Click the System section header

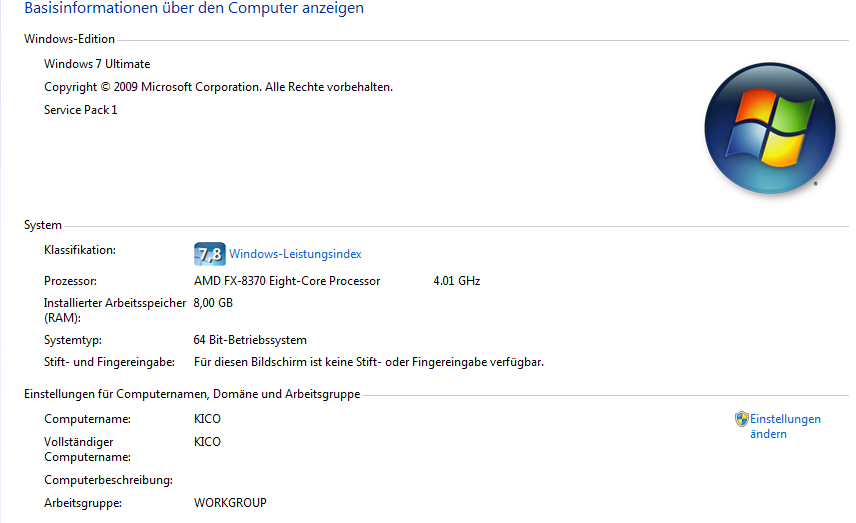(43, 225)
